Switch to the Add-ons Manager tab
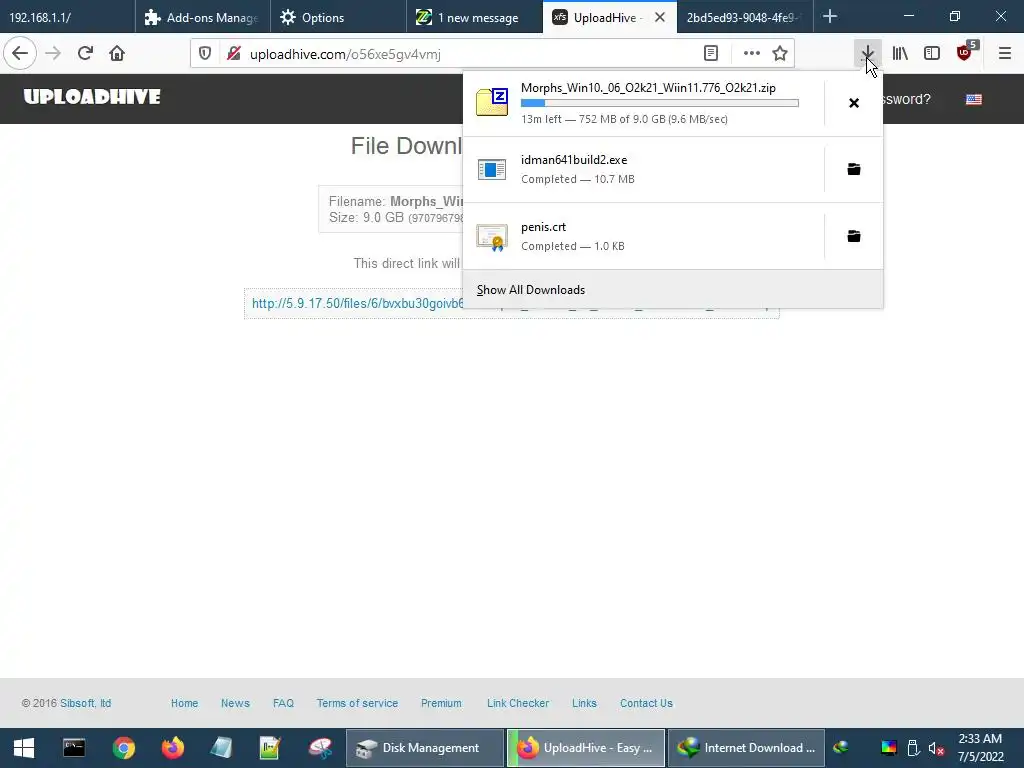 pyautogui.click(x=202, y=17)
